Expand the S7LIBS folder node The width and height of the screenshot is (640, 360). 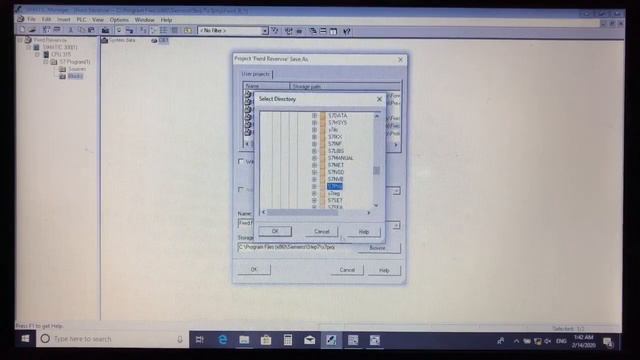314,151
